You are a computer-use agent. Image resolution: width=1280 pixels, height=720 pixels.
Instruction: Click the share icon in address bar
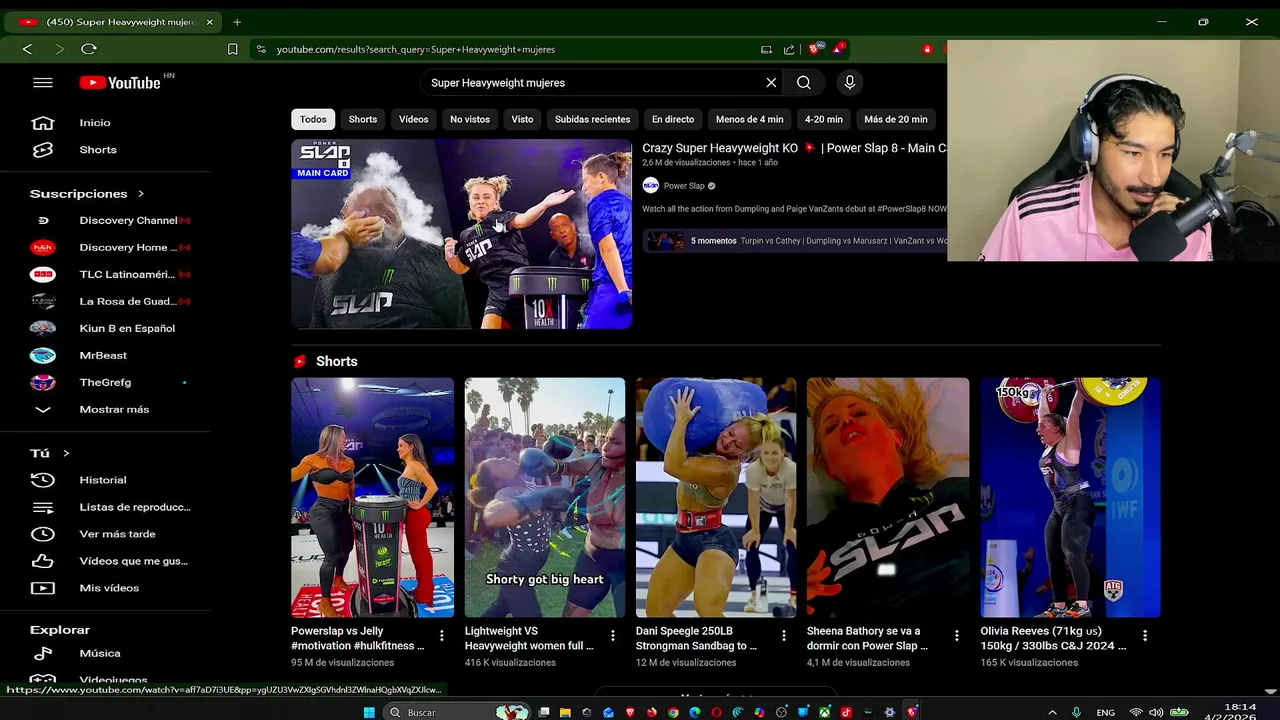pos(789,49)
